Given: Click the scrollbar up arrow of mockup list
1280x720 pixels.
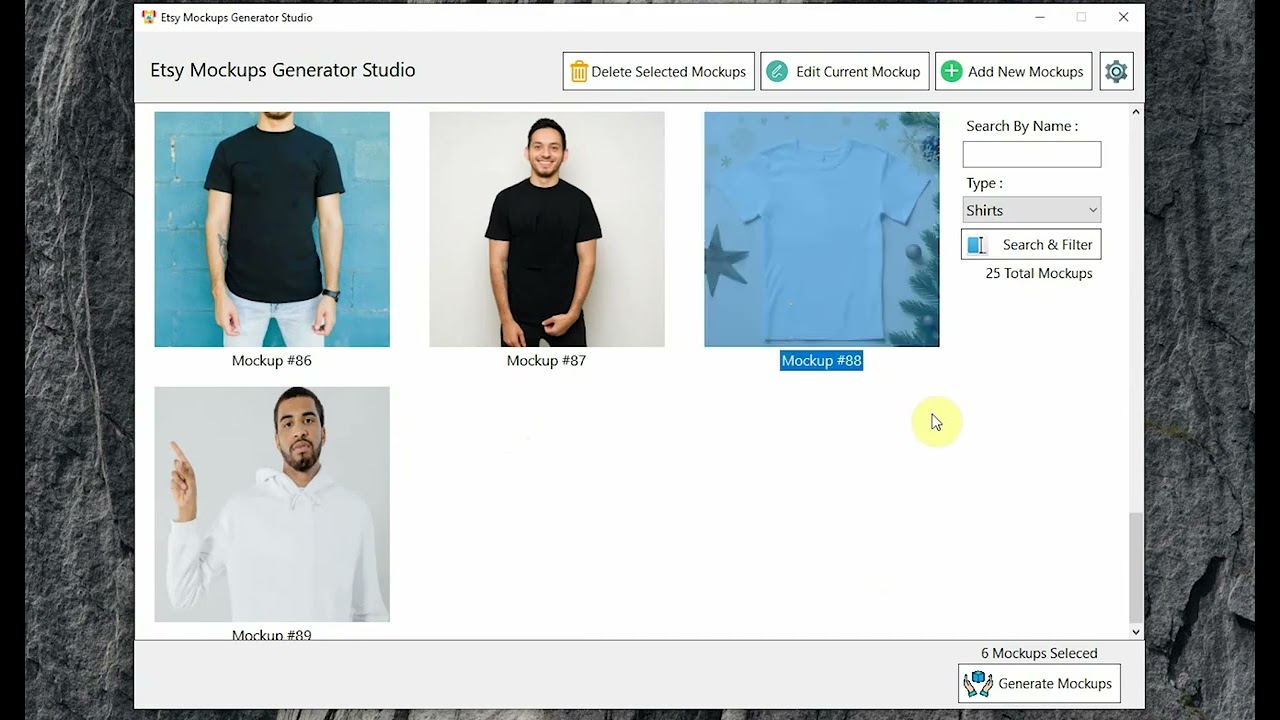Looking at the screenshot, I should click(1135, 112).
